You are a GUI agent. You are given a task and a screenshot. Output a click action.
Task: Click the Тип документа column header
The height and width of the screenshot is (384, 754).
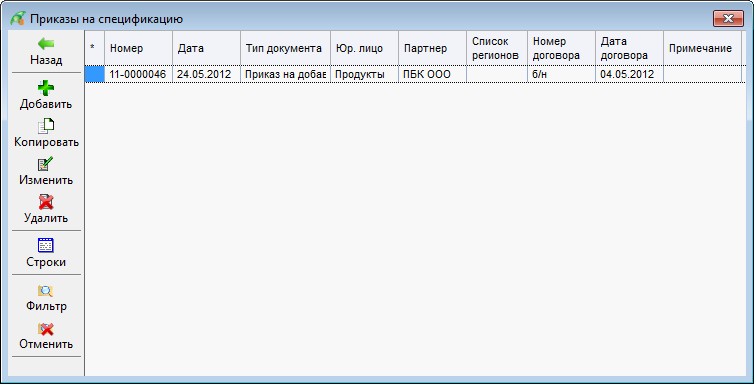(285, 48)
